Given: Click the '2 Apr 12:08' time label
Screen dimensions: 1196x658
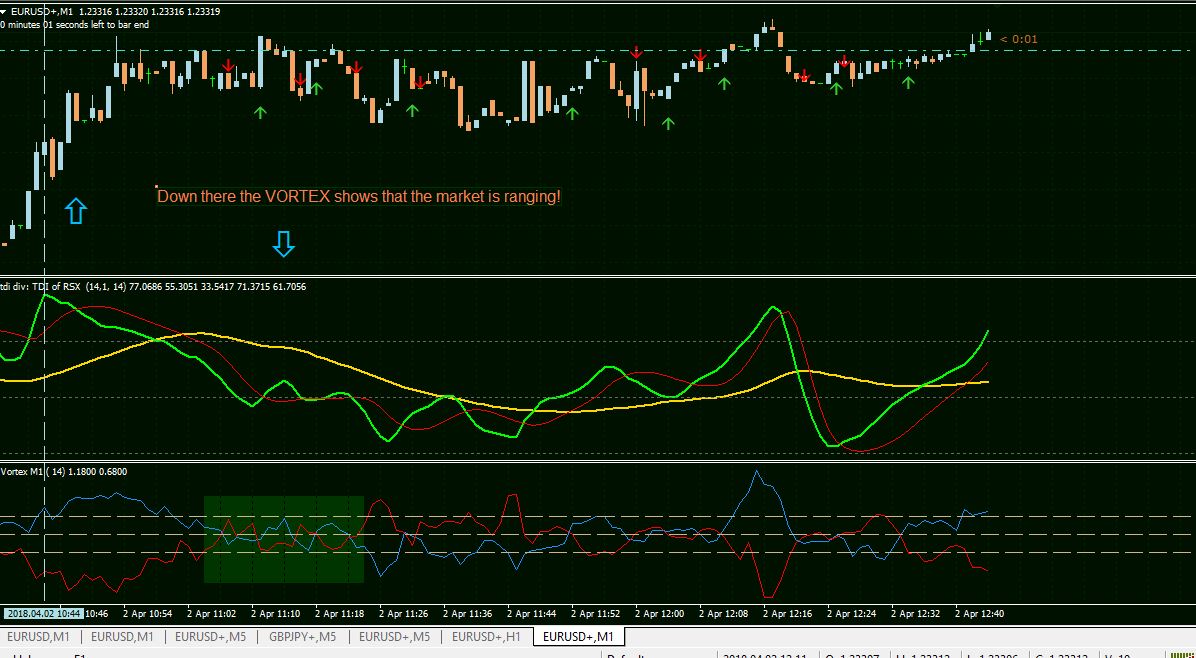Looking at the screenshot, I should 724,614.
